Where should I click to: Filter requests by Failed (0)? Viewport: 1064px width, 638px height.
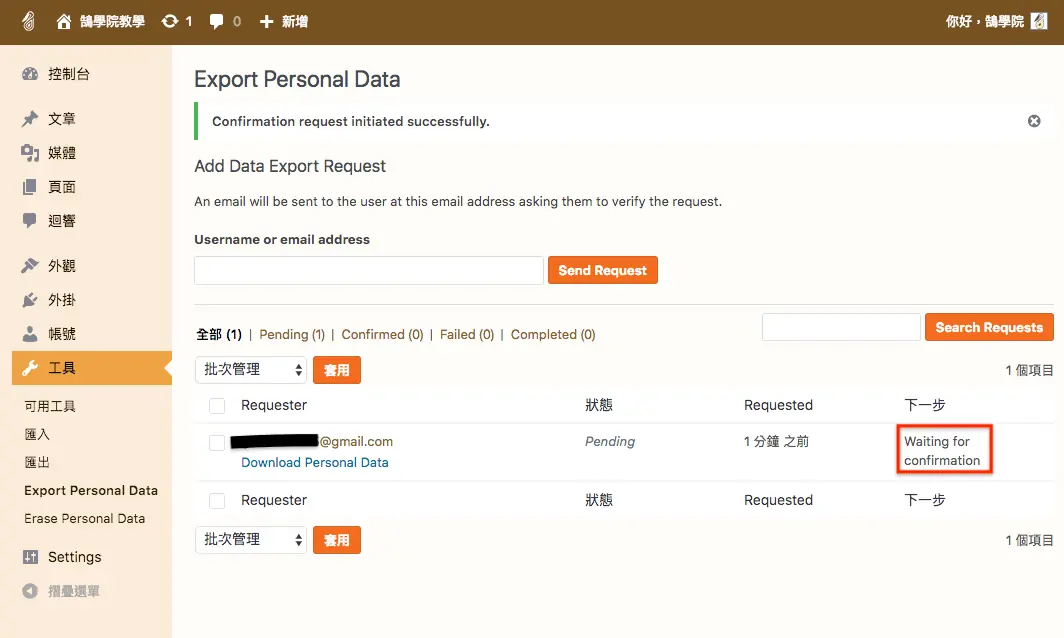[467, 335]
